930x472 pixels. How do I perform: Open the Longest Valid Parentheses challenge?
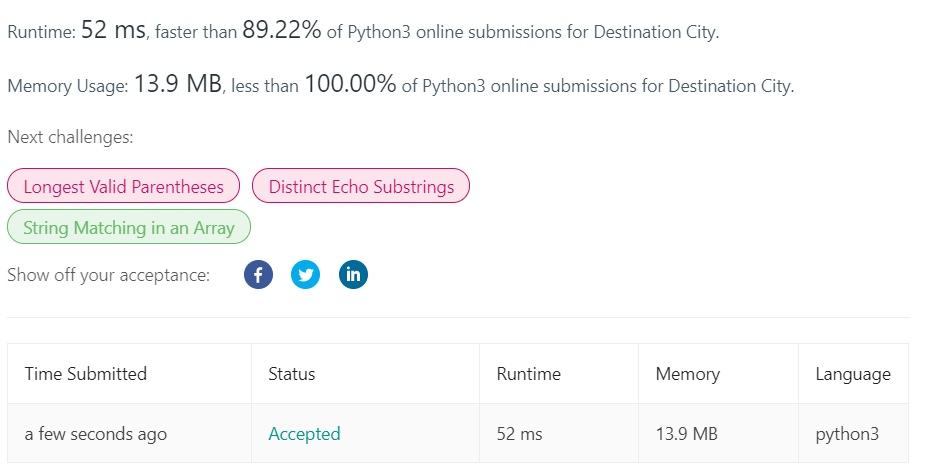pos(123,186)
